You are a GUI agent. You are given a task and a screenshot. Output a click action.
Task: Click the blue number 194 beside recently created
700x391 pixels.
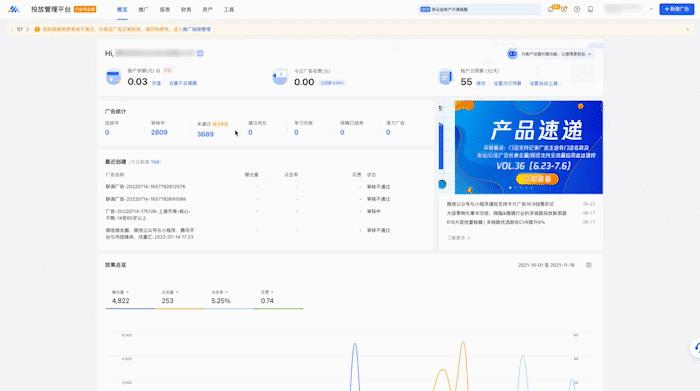pyautogui.click(x=155, y=162)
